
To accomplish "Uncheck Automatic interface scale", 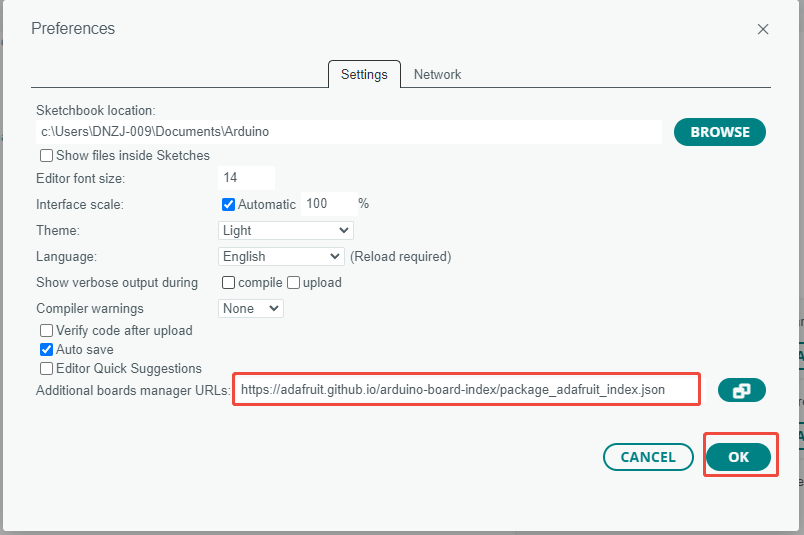I will pyautogui.click(x=228, y=205).
